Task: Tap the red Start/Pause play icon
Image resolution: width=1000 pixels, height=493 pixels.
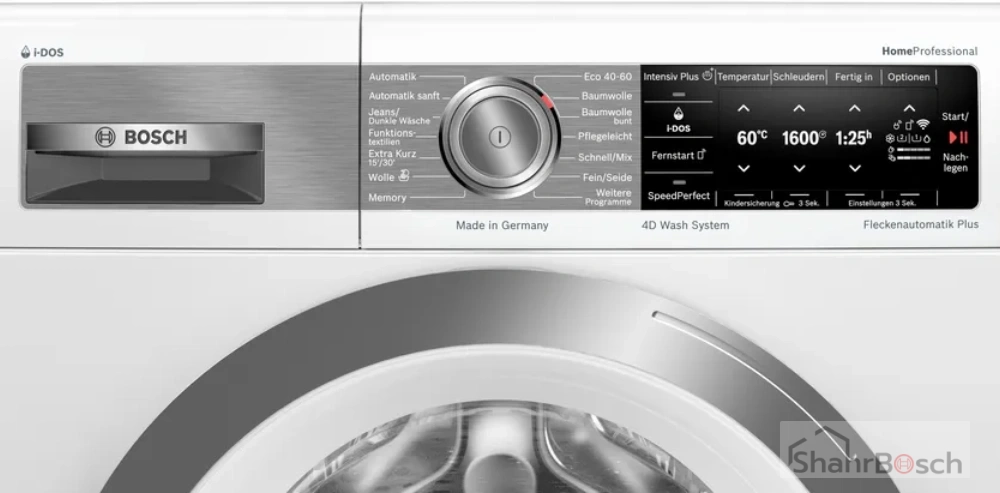Action: [x=958, y=137]
